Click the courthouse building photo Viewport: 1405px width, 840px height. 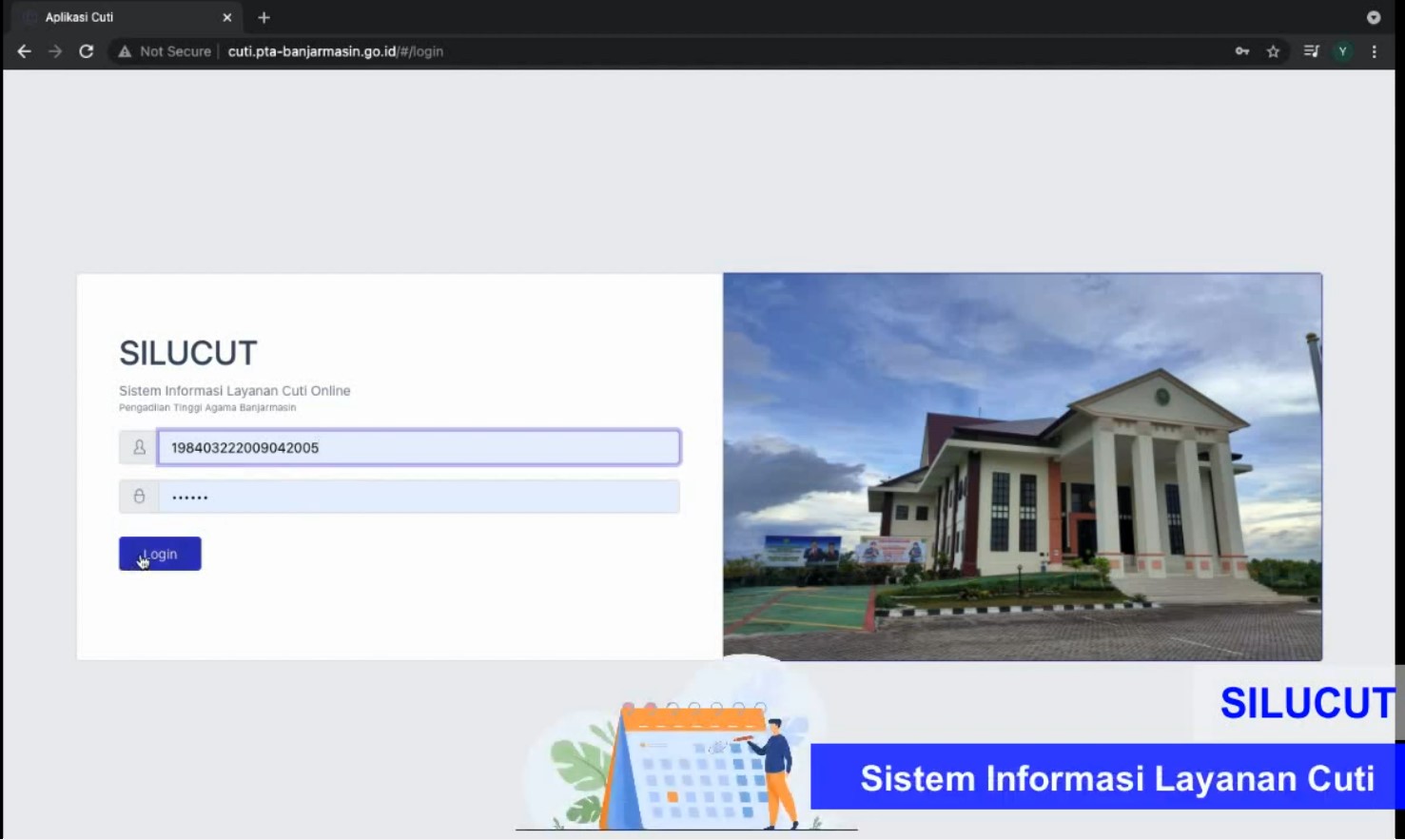click(1023, 466)
